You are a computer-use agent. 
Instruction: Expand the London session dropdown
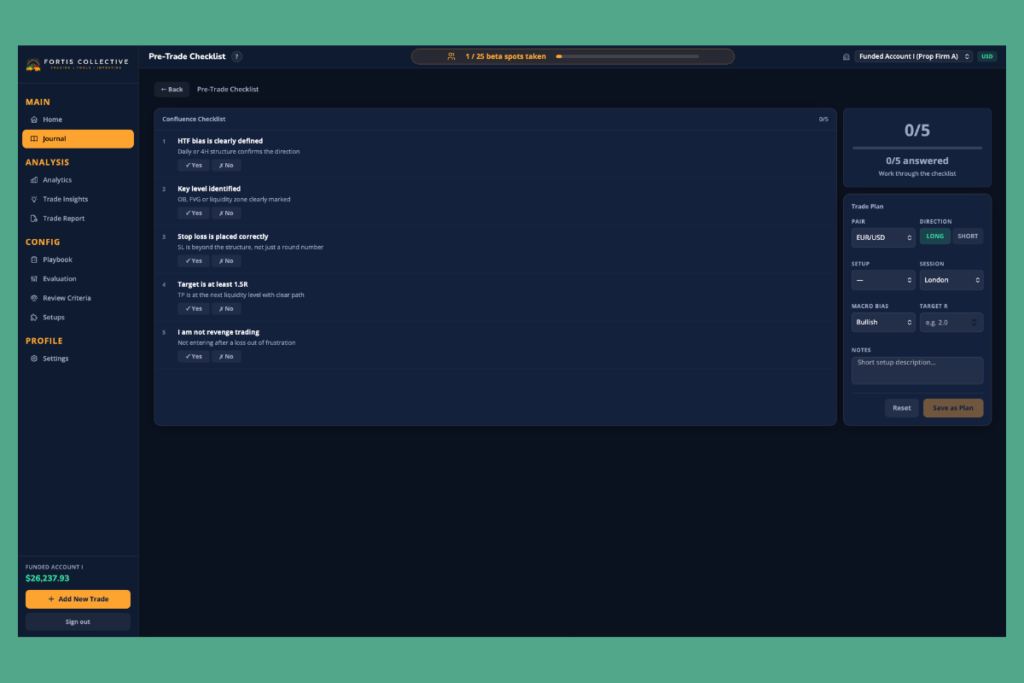pyautogui.click(x=951, y=280)
